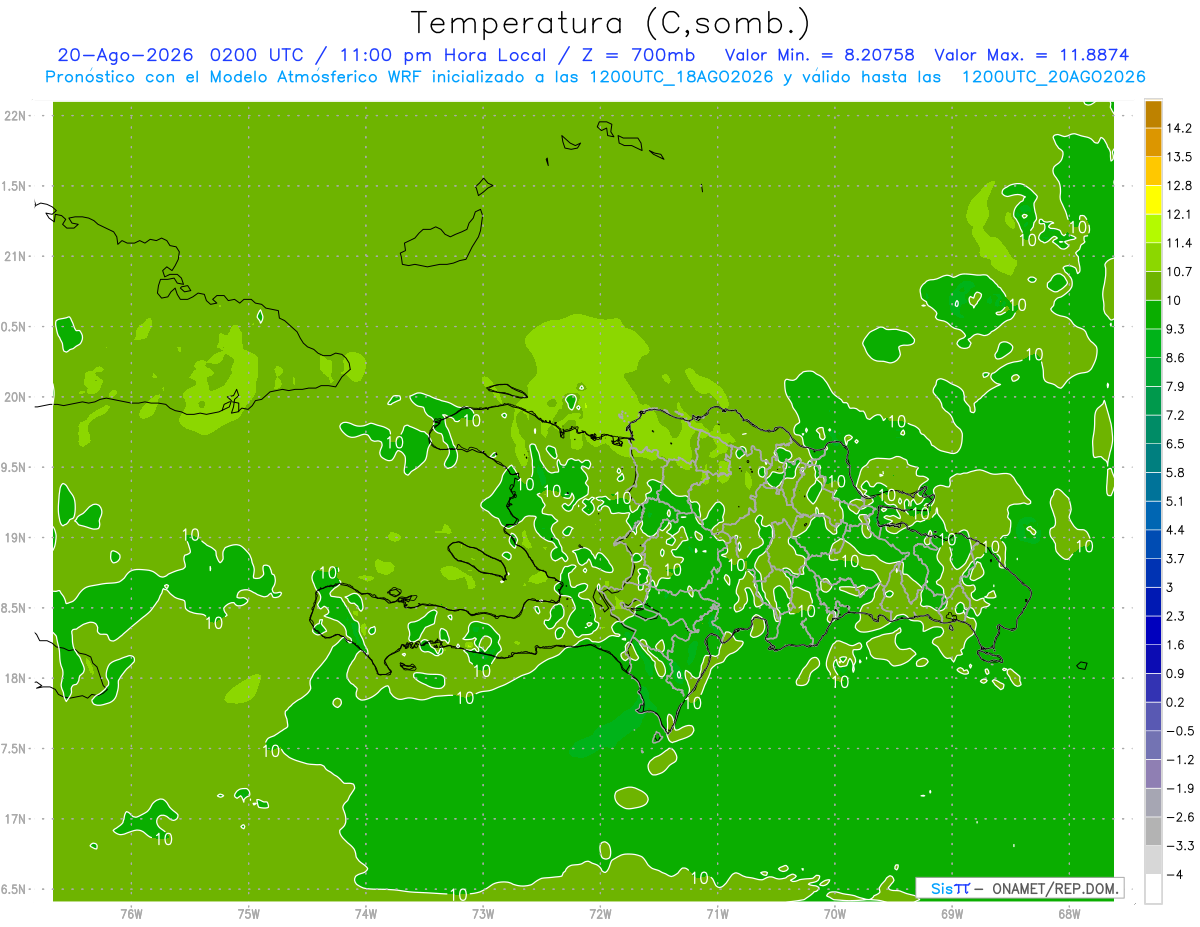Image resolution: width=1200 pixels, height=927 pixels.
Task: Click the 5.8 color scale label
Action: click(x=1176, y=473)
